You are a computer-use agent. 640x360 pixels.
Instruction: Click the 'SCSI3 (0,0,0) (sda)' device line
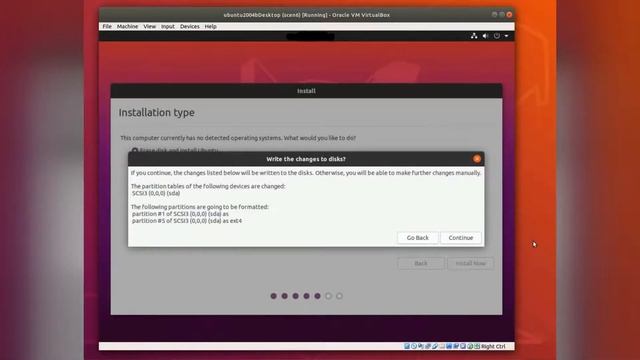(x=156, y=193)
